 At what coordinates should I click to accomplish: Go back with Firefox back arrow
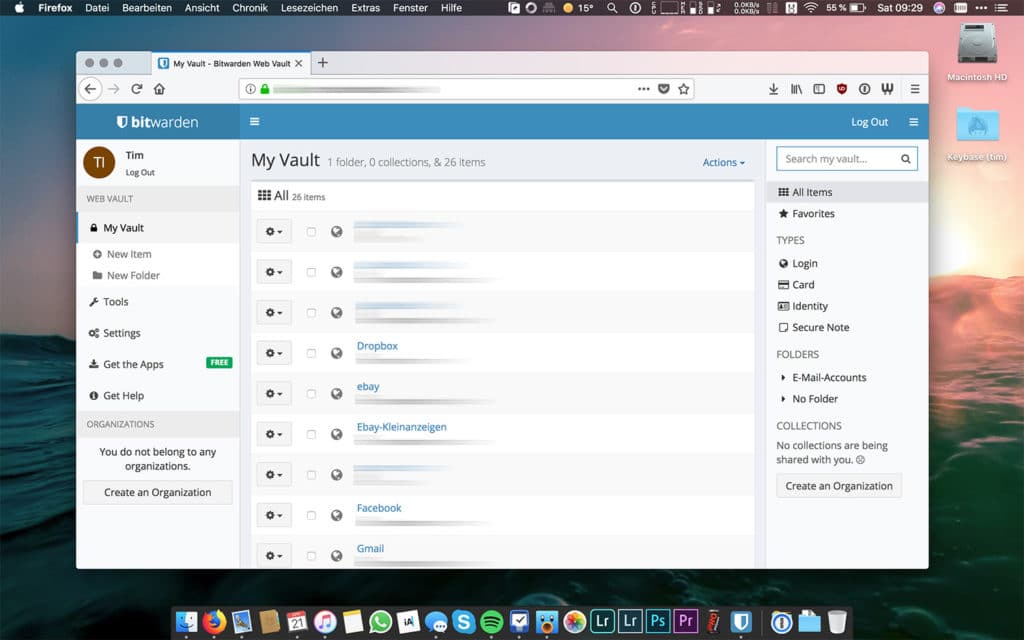pyautogui.click(x=90, y=89)
